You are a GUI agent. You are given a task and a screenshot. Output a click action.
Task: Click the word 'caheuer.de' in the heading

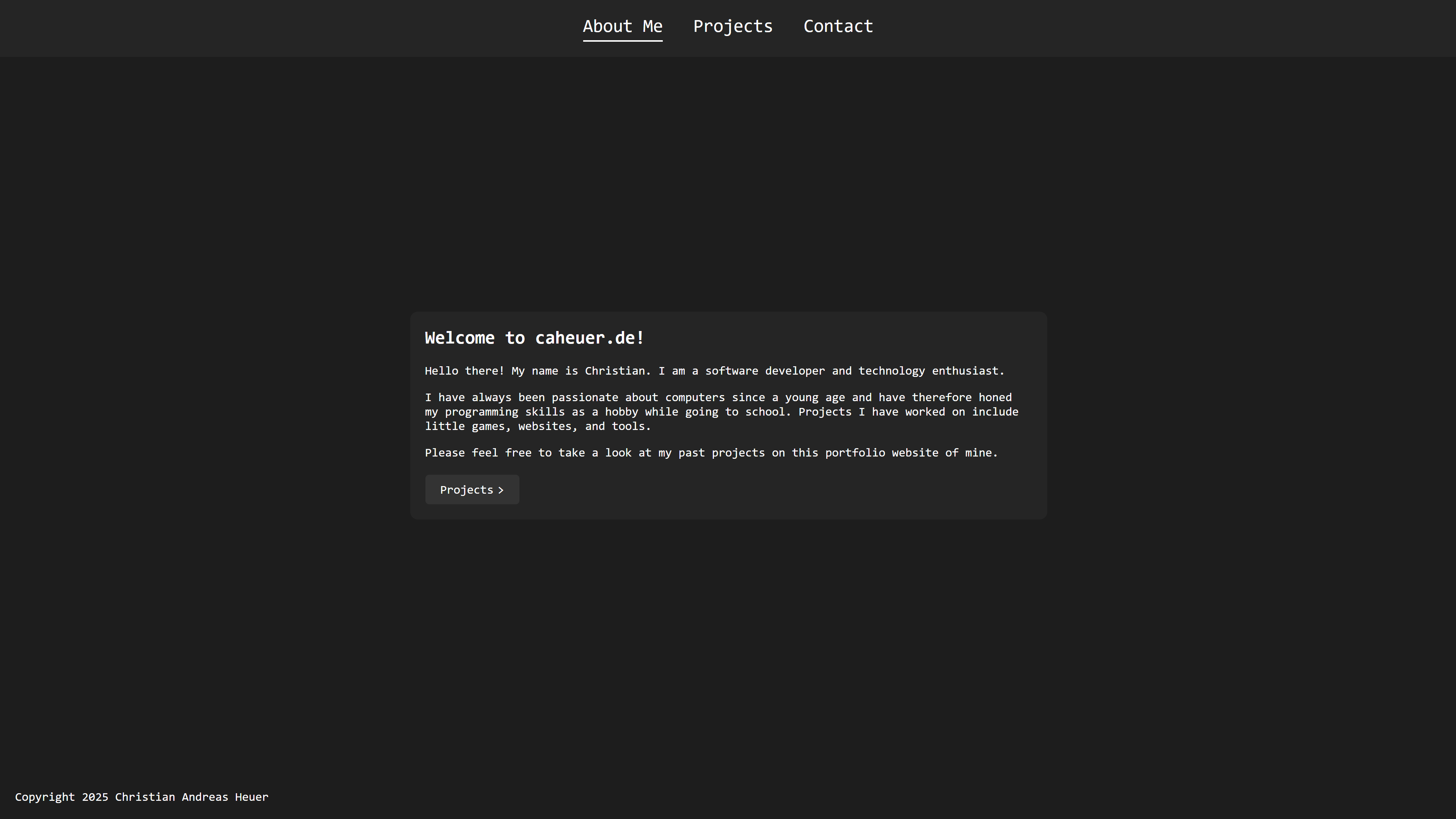pyautogui.click(x=584, y=338)
